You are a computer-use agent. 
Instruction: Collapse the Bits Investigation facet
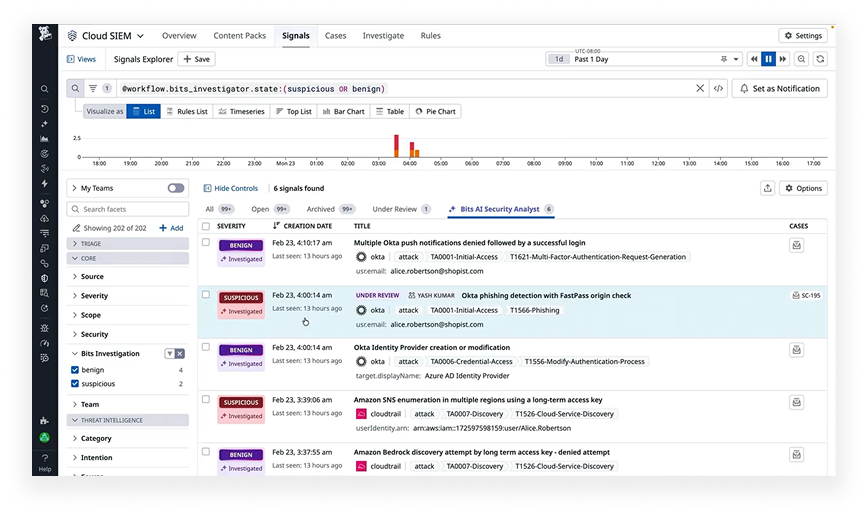point(75,354)
